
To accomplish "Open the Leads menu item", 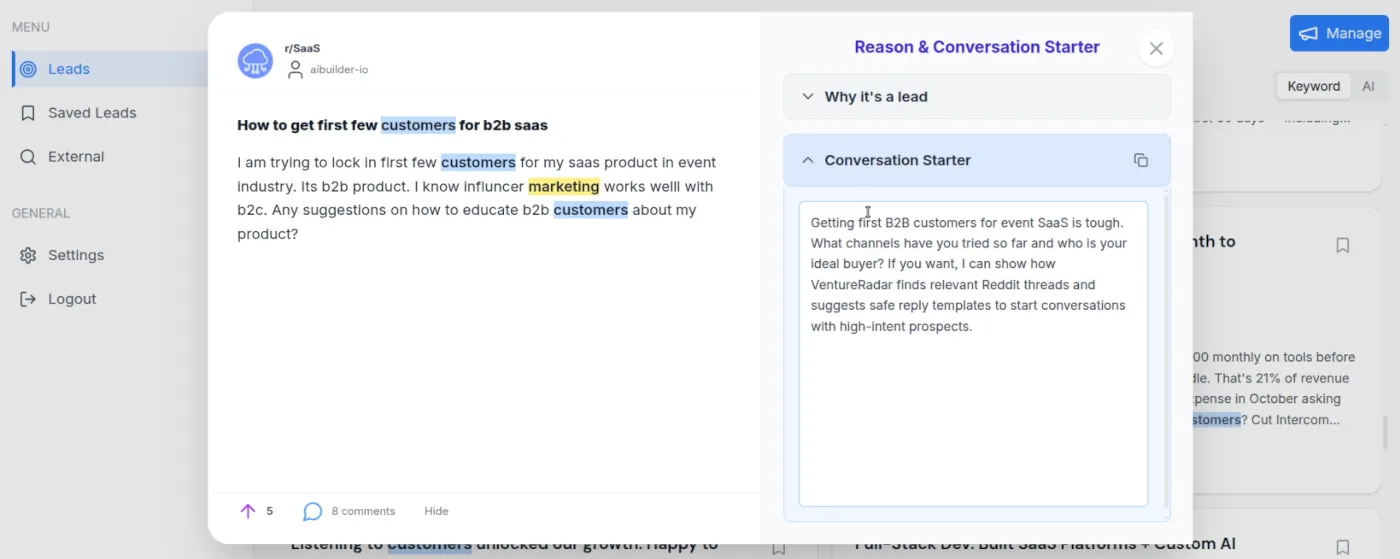I will point(110,69).
